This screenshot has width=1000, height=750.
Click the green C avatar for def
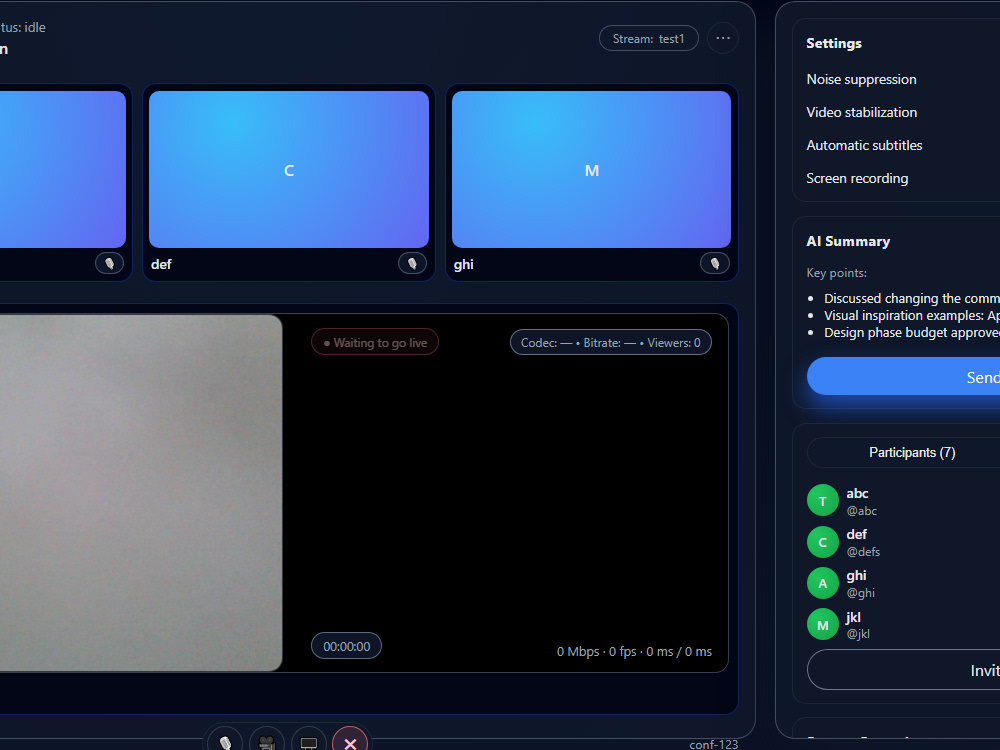click(x=823, y=542)
